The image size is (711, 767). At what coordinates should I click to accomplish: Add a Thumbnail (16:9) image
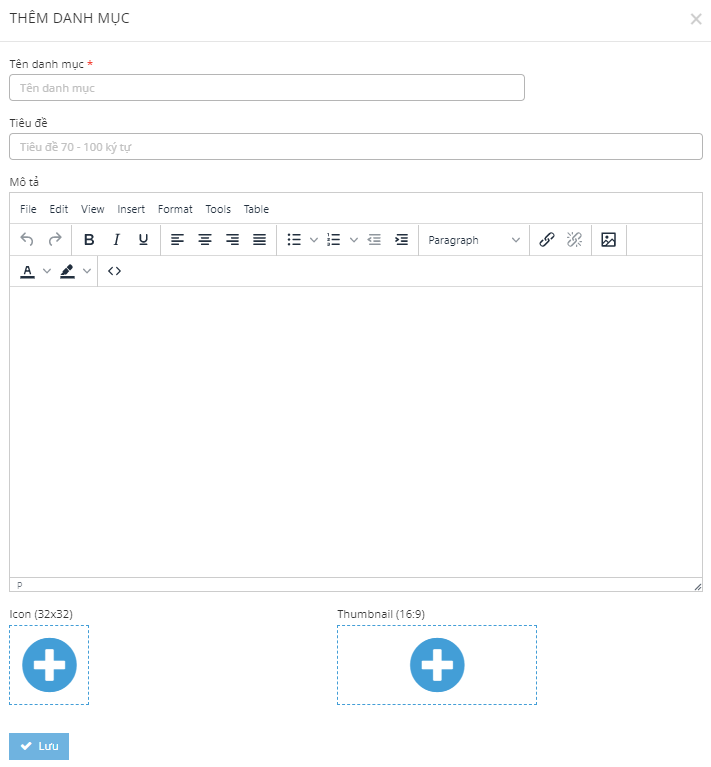tap(437, 665)
